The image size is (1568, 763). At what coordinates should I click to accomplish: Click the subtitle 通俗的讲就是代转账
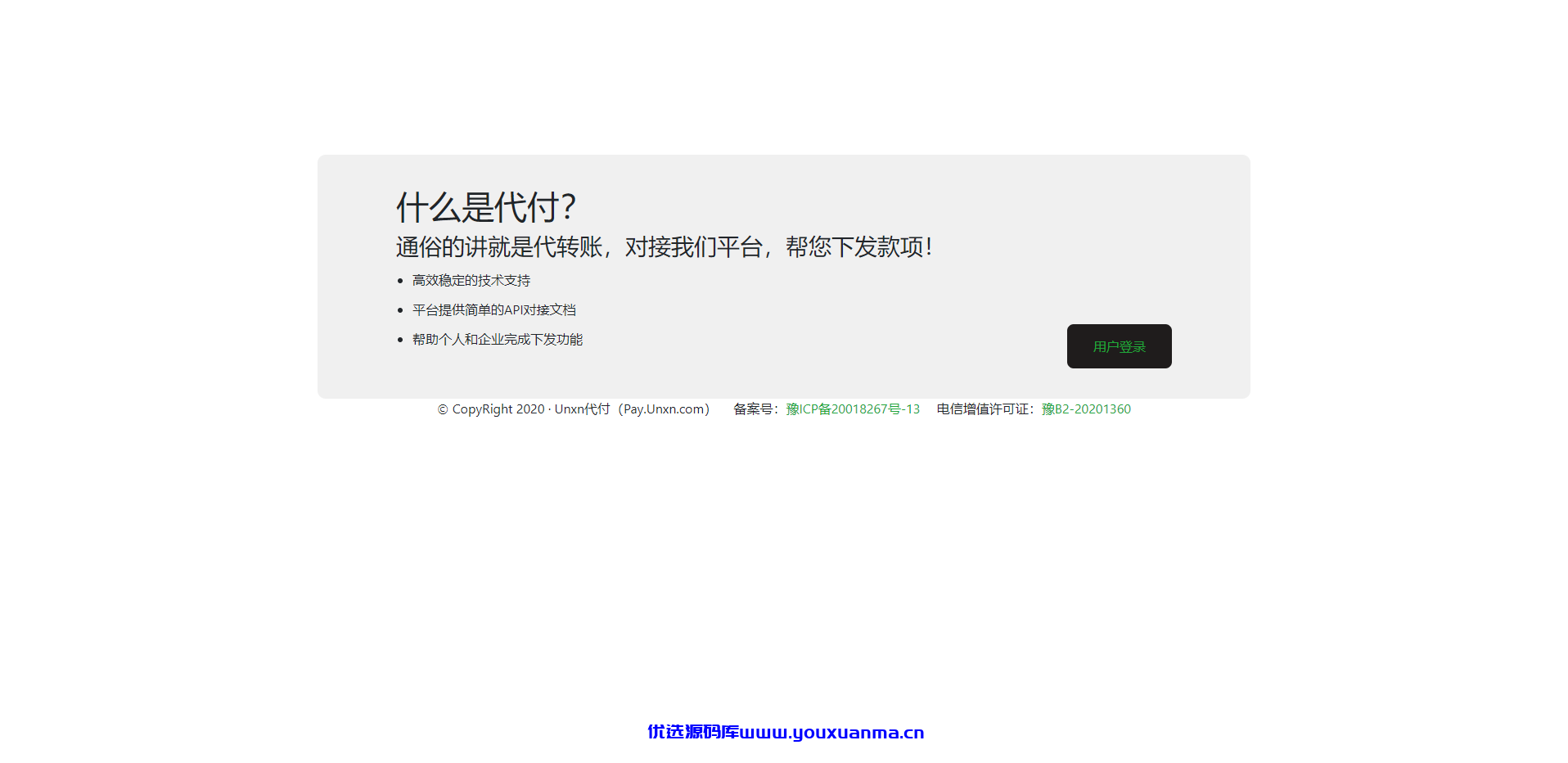(500, 247)
